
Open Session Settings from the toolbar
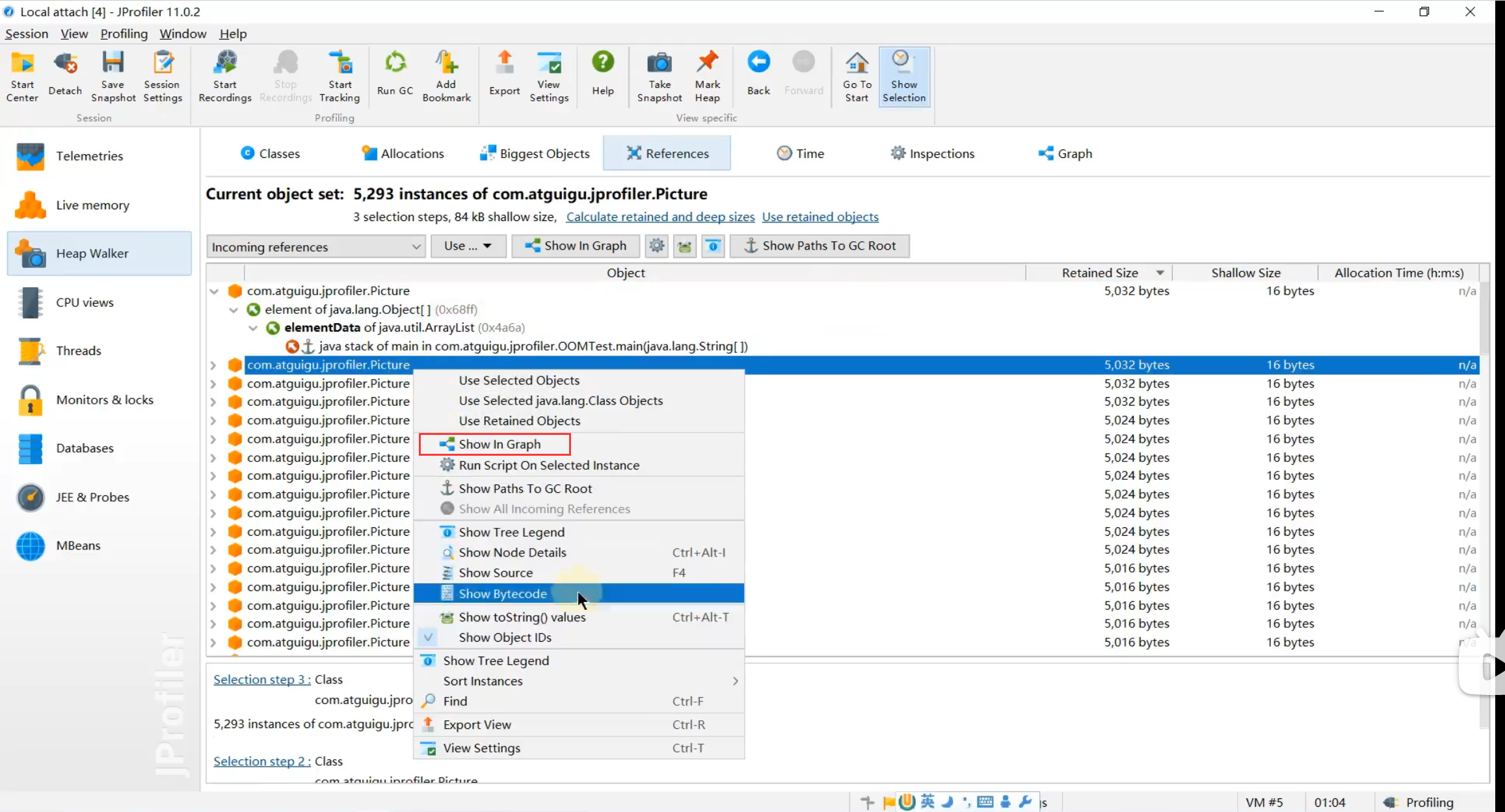point(163,77)
